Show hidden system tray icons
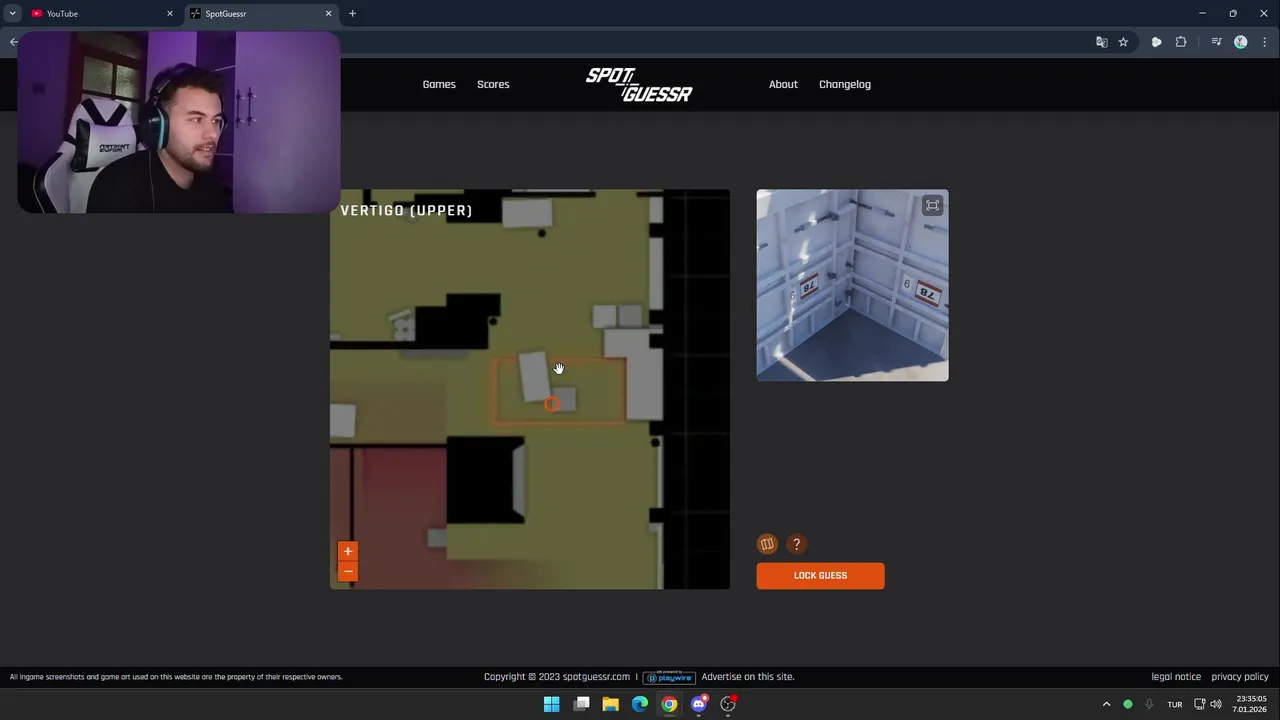 pos(1106,704)
